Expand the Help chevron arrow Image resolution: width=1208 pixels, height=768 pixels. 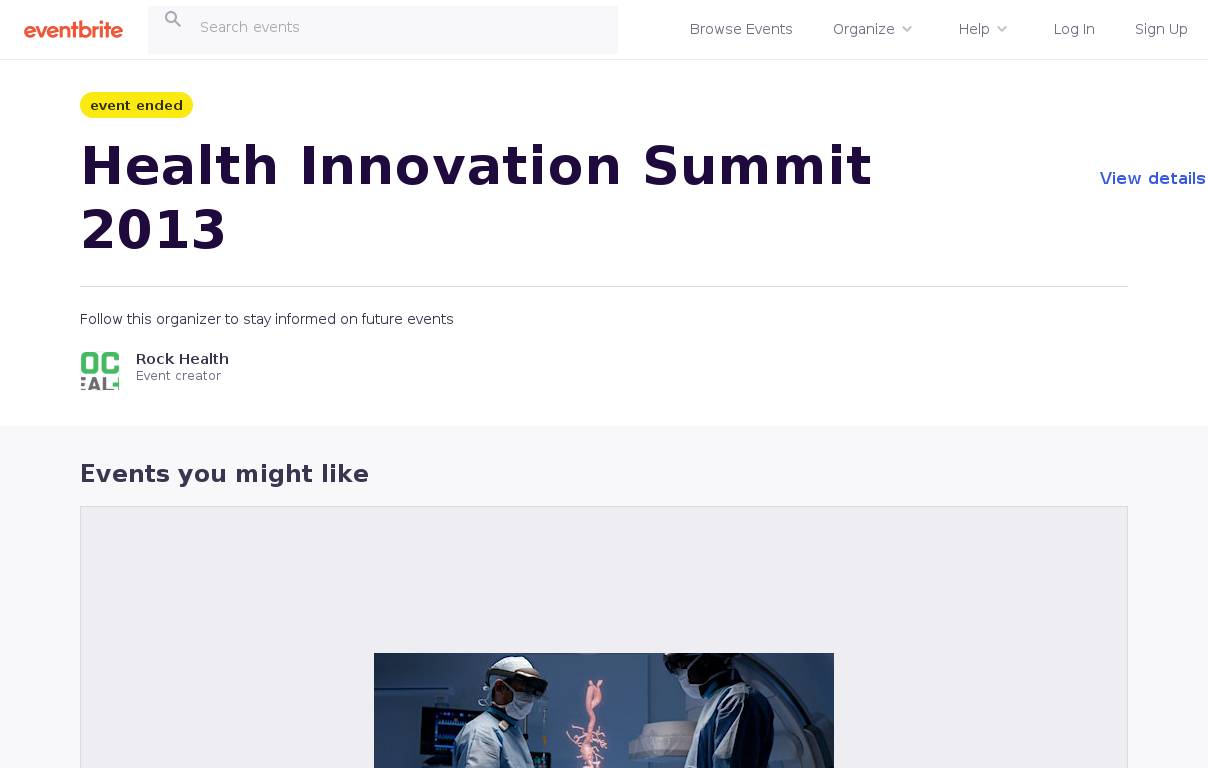(1002, 29)
